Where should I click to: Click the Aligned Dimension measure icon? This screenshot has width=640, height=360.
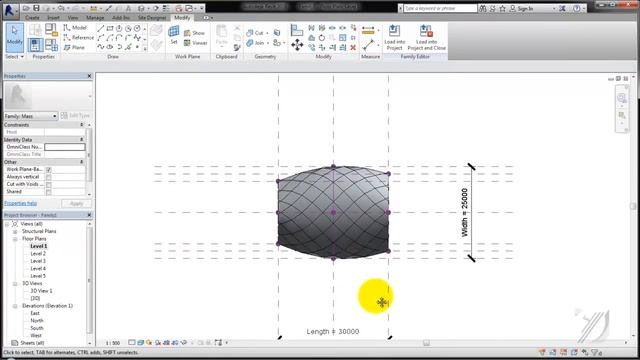pyautogui.click(x=368, y=30)
